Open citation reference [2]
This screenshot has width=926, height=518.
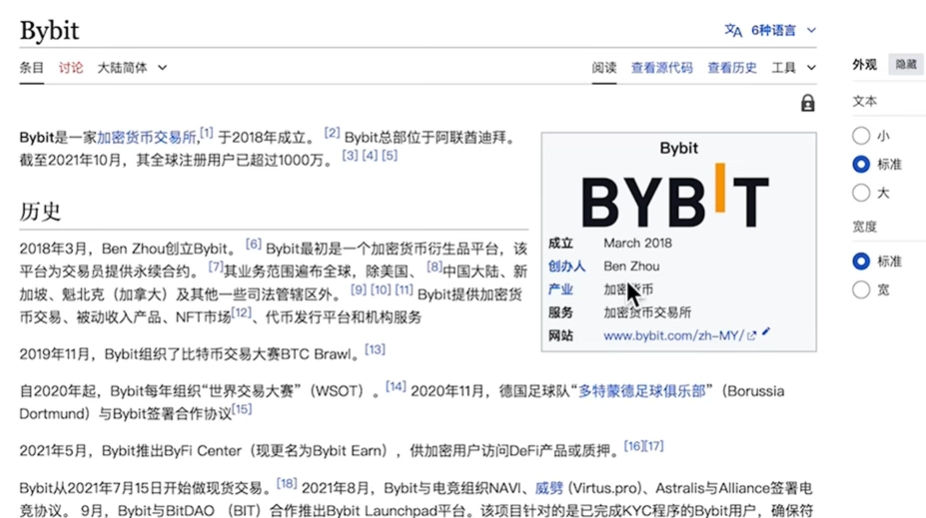pyautogui.click(x=332, y=132)
